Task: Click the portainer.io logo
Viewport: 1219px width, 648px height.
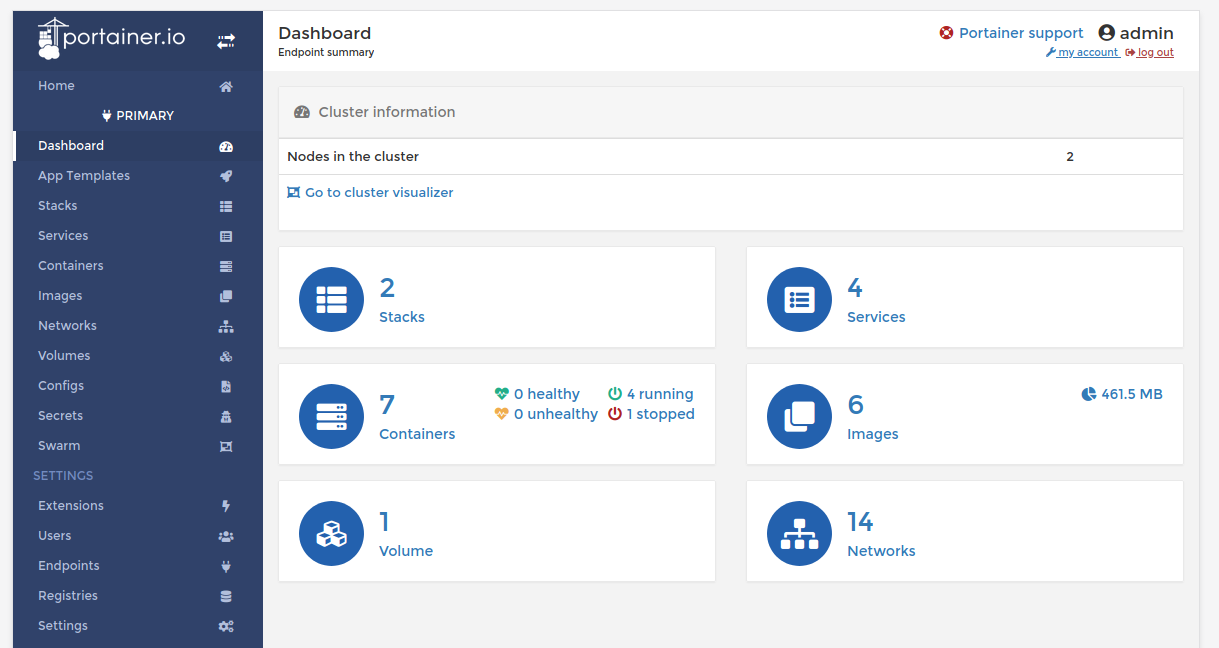Action: point(111,39)
